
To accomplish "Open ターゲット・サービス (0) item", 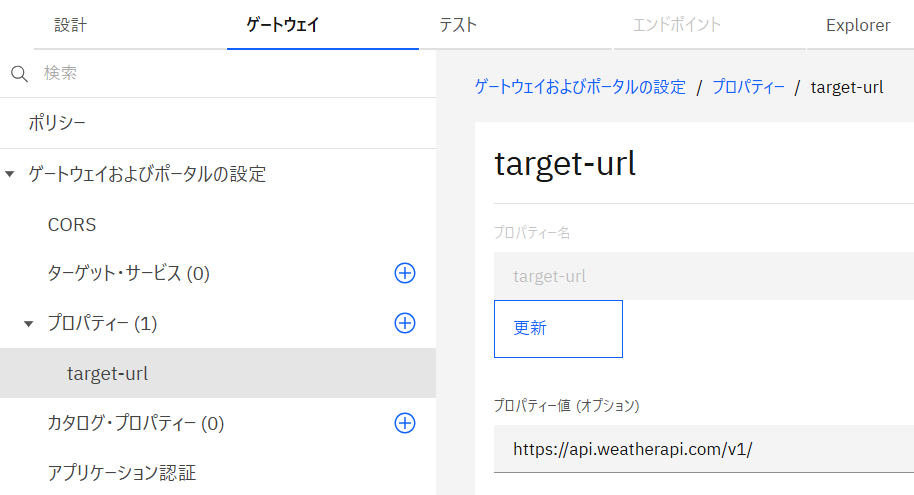I will coord(128,273).
